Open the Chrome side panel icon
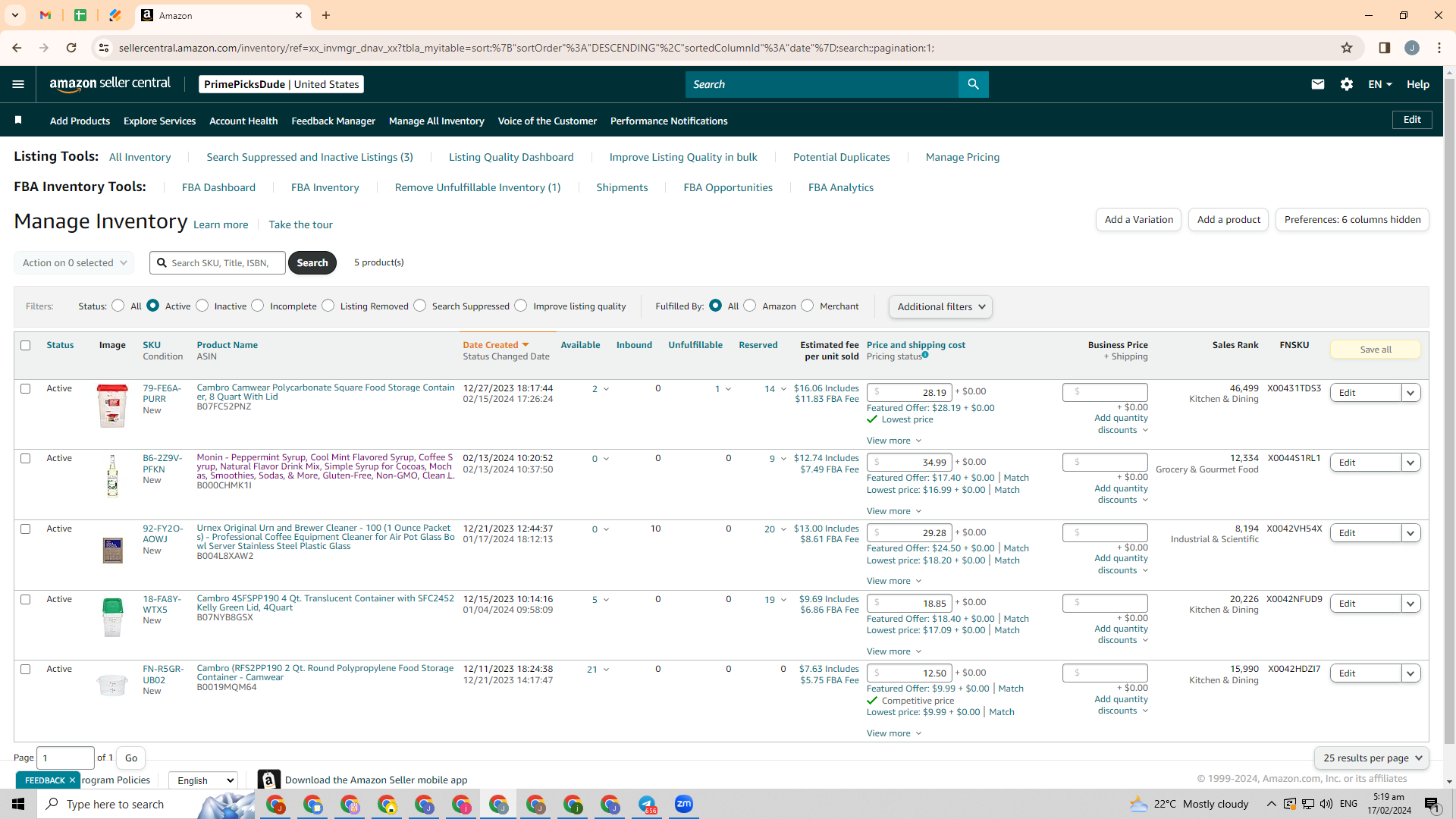Image resolution: width=1456 pixels, height=819 pixels. (x=1385, y=48)
